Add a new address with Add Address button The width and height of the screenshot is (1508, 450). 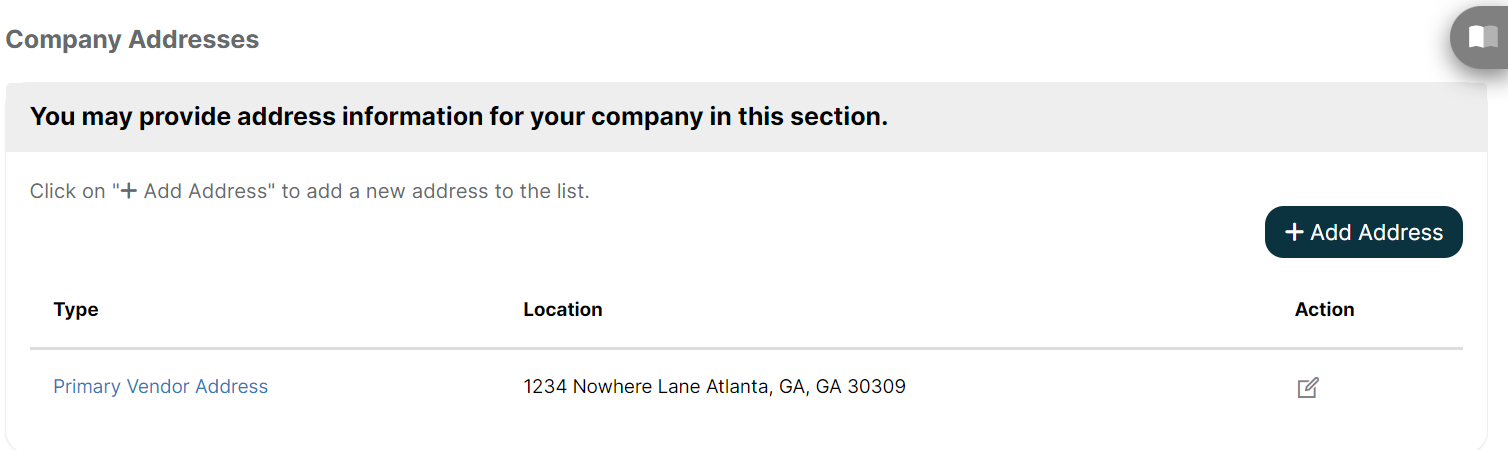[1364, 232]
